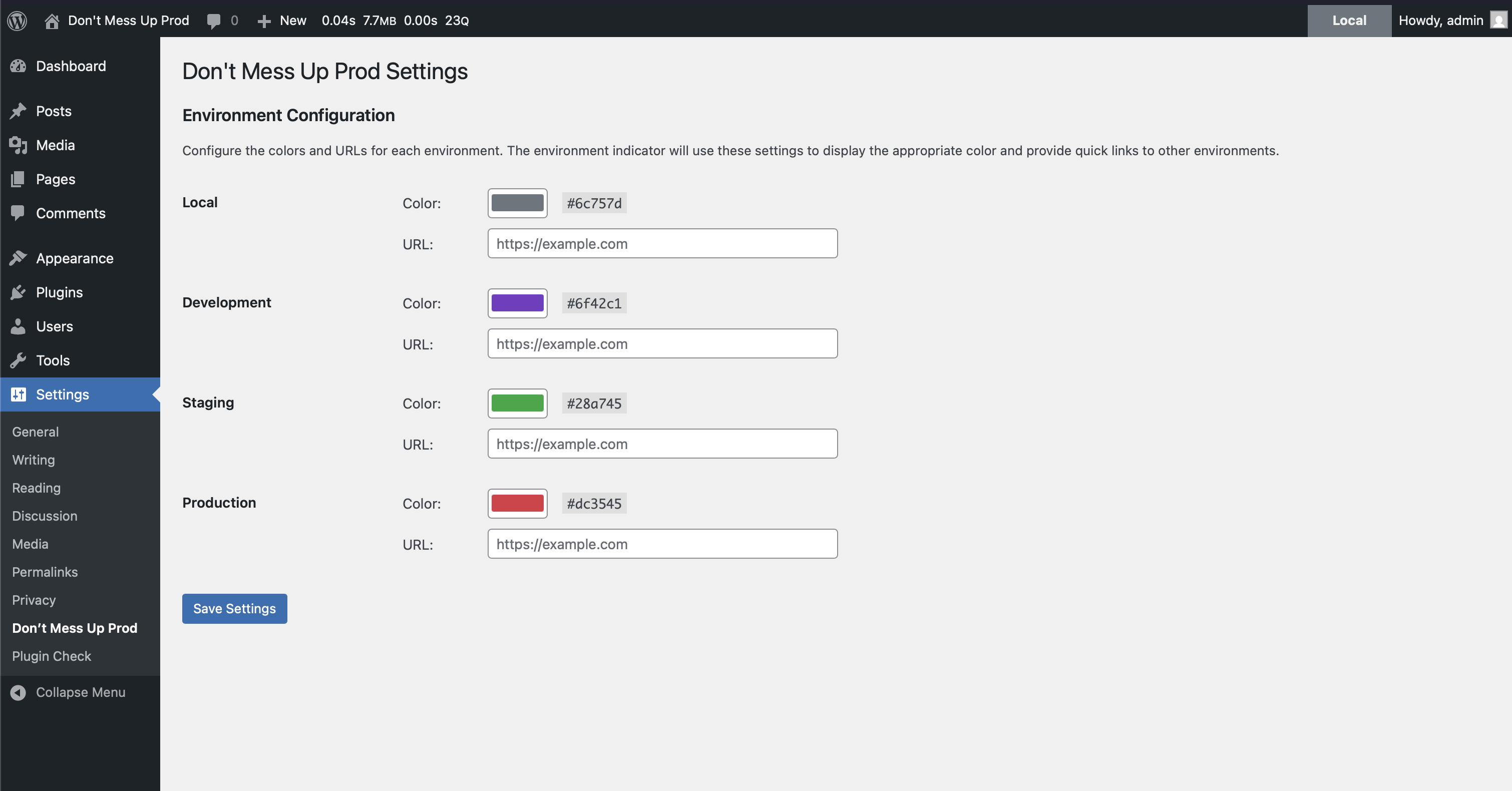This screenshot has width=1512, height=791.
Task: Select the Dashboard icon in sidebar
Action: pos(18,66)
